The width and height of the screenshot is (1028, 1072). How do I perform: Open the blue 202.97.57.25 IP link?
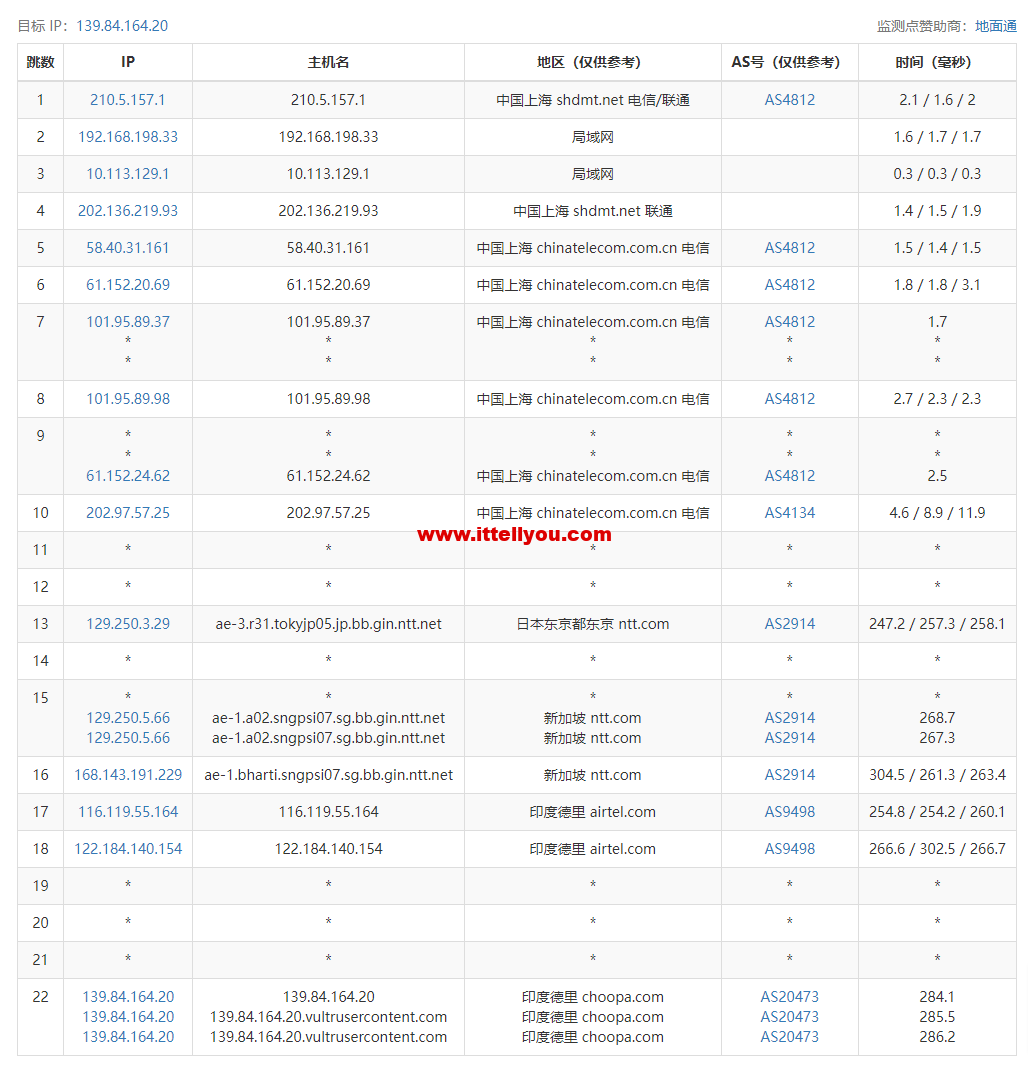[x=128, y=513]
